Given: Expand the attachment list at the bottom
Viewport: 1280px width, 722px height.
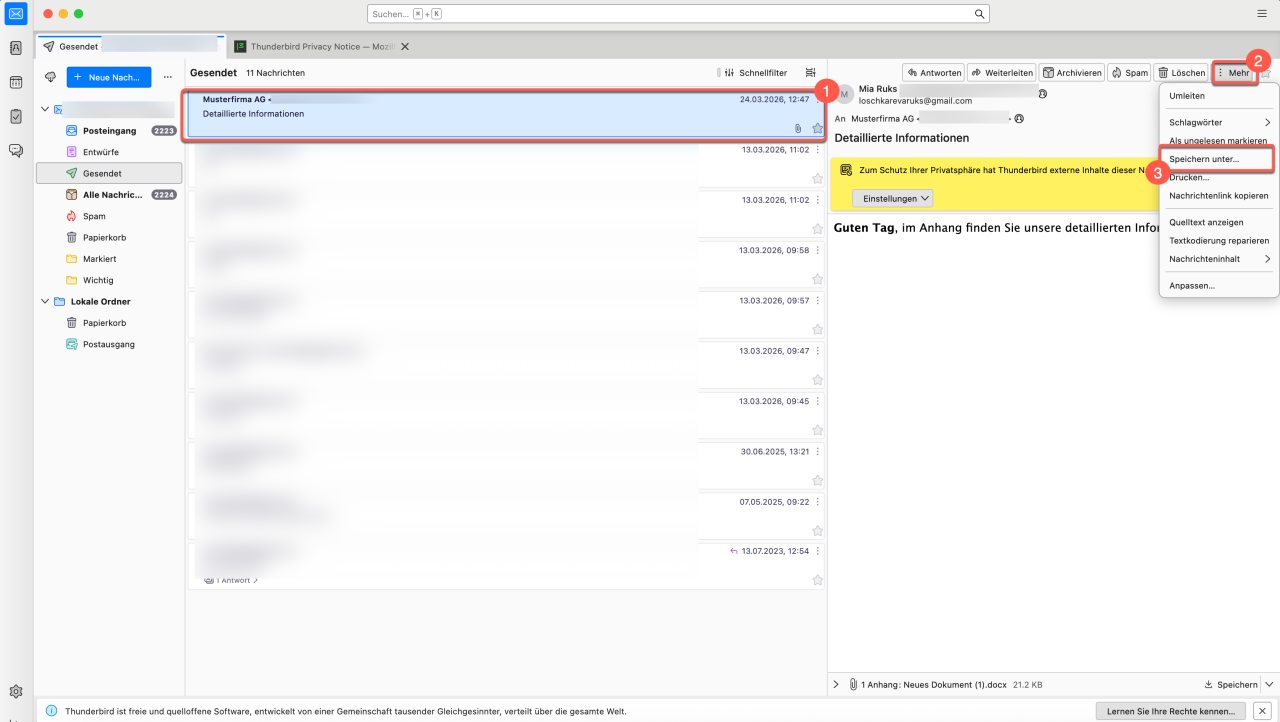Looking at the screenshot, I should pos(836,684).
